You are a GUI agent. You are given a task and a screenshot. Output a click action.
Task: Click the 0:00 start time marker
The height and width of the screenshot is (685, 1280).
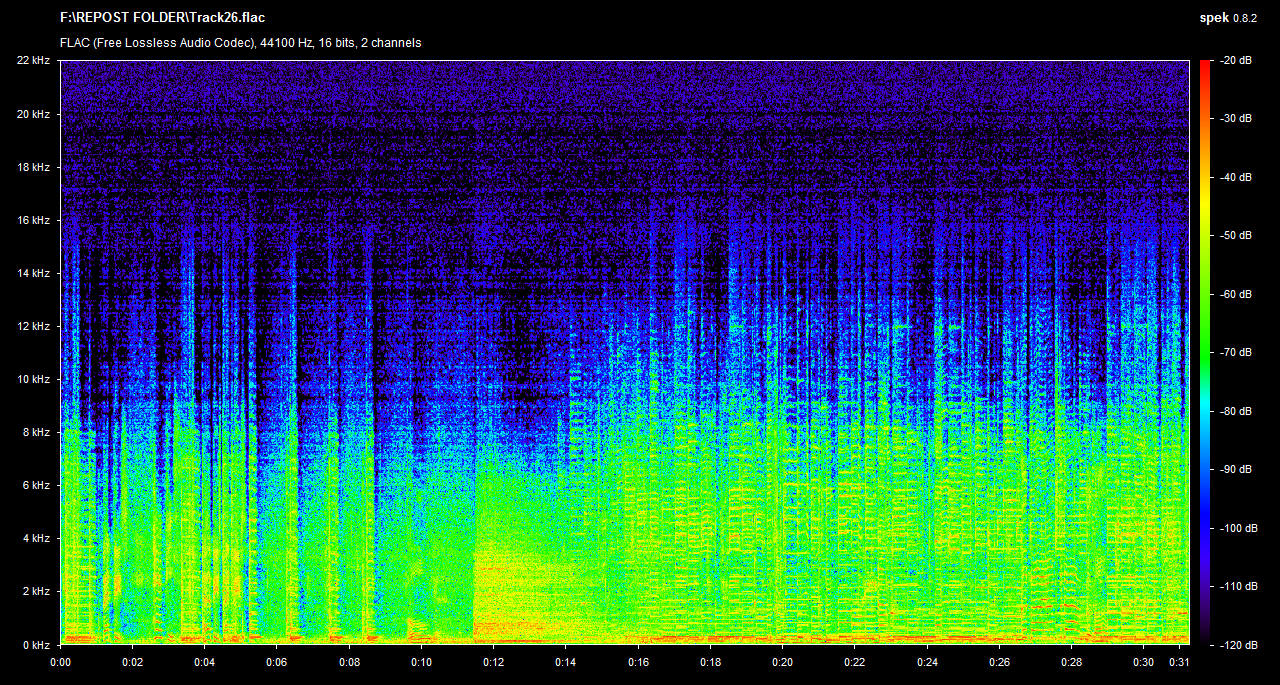[x=60, y=662]
